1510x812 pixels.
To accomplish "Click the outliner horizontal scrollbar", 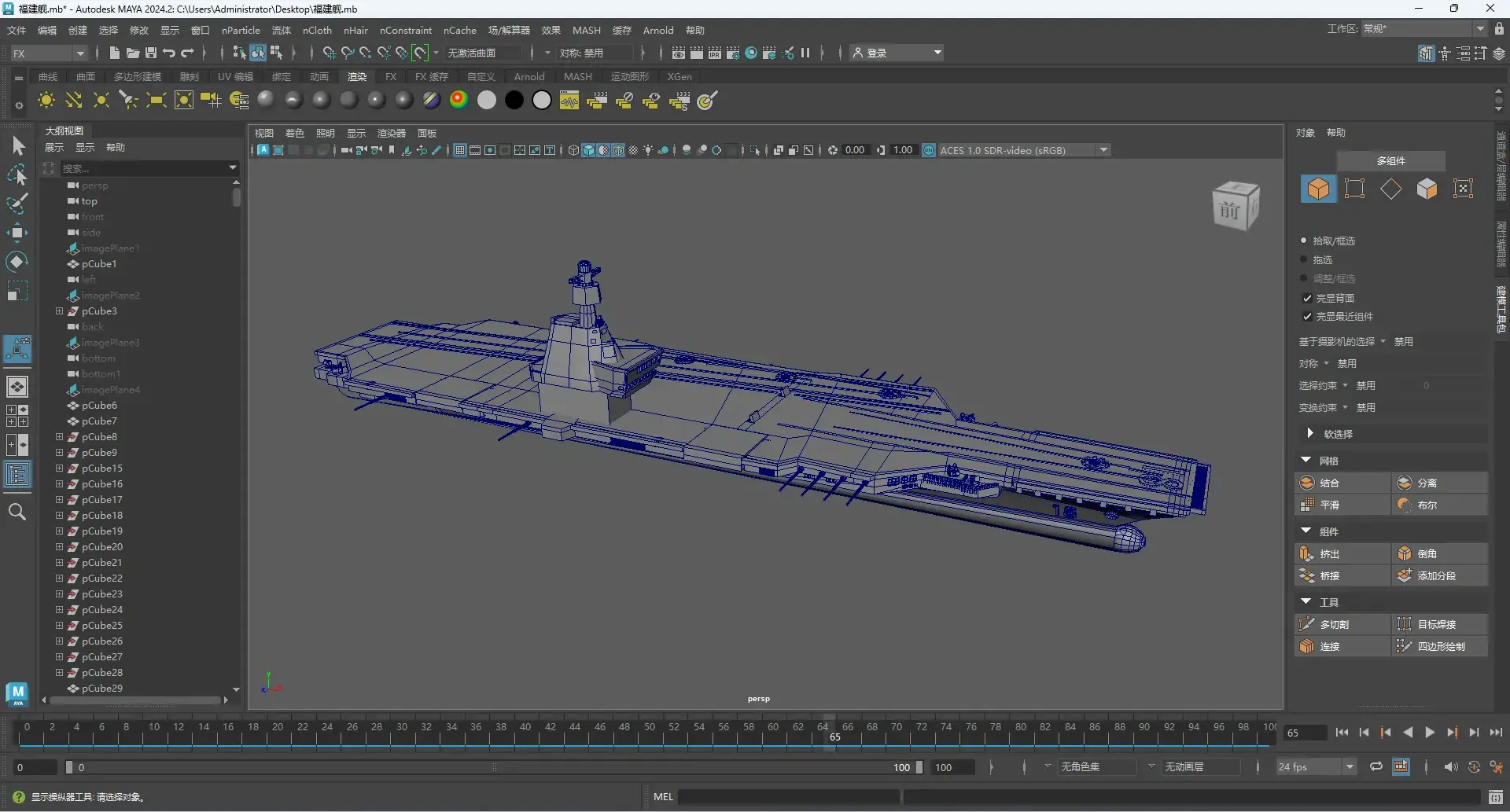I will pyautogui.click(x=134, y=700).
